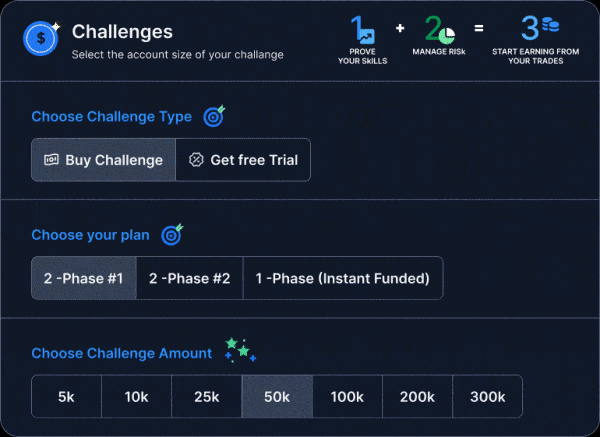
Task: Choose the 25k account size
Action: pos(207,396)
